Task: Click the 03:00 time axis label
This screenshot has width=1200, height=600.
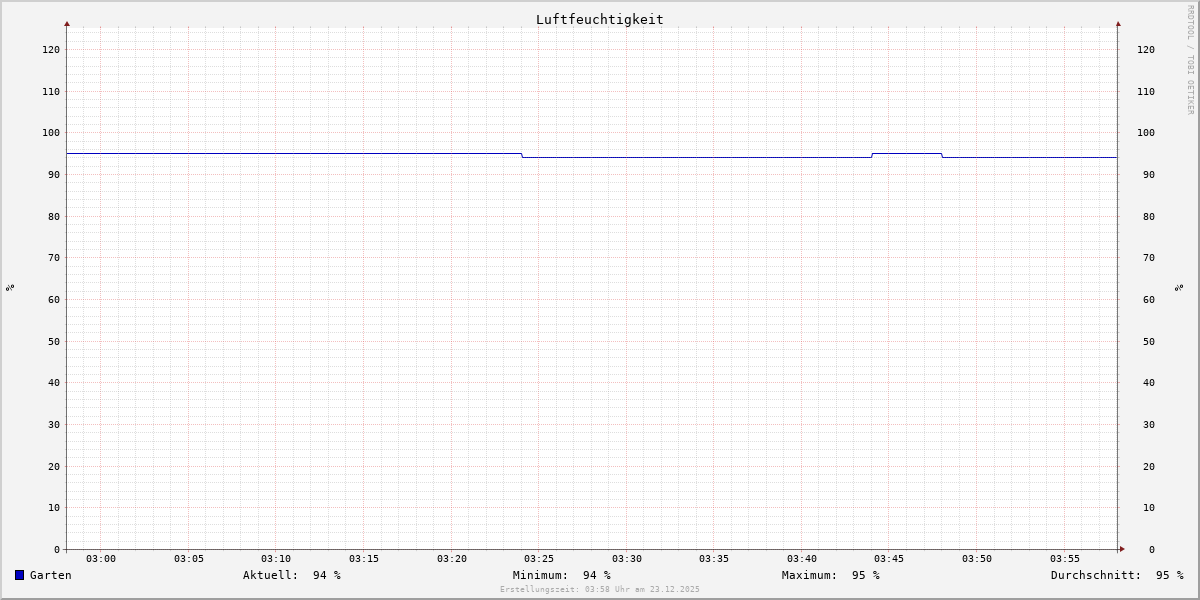Action: point(101,559)
